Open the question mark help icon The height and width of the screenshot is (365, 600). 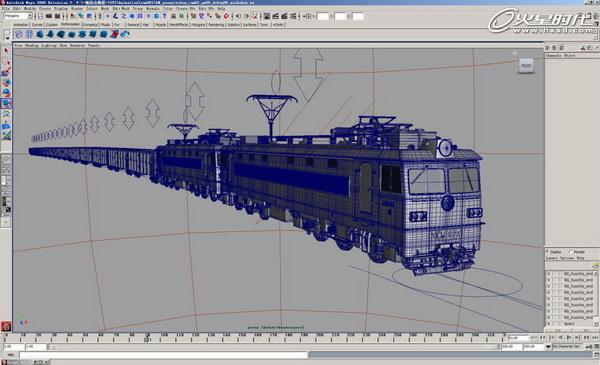click(x=165, y=16)
